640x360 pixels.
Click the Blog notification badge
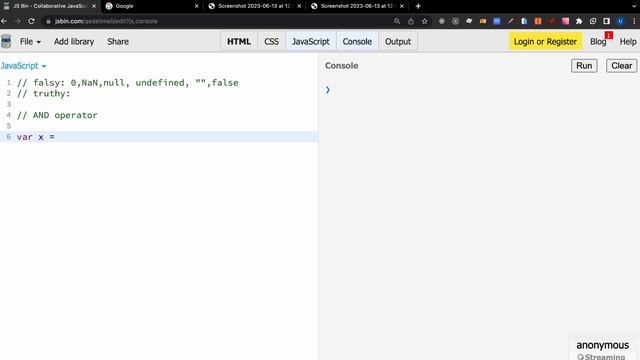click(x=609, y=36)
